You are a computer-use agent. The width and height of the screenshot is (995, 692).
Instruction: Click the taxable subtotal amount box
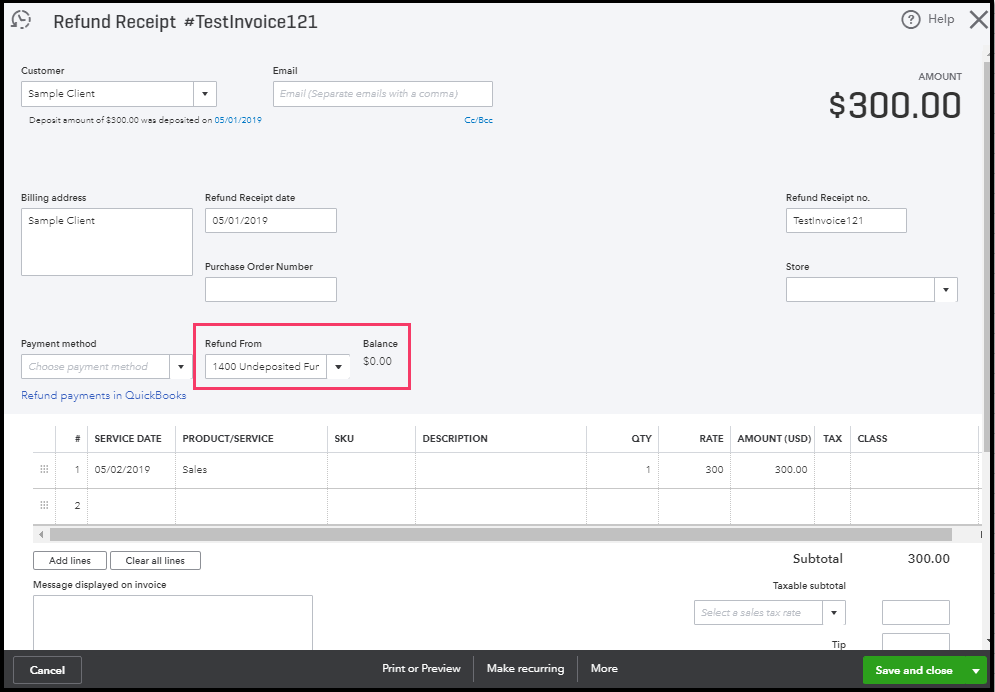916,613
